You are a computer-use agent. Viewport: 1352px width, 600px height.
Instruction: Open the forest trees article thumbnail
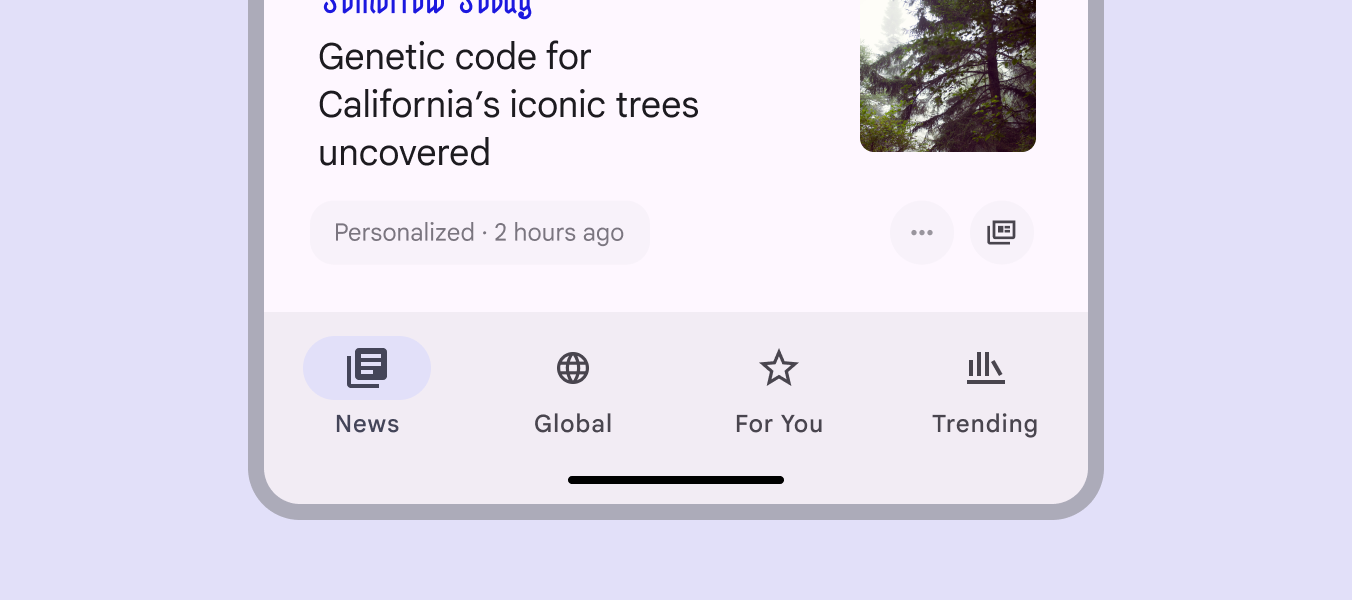coord(947,75)
